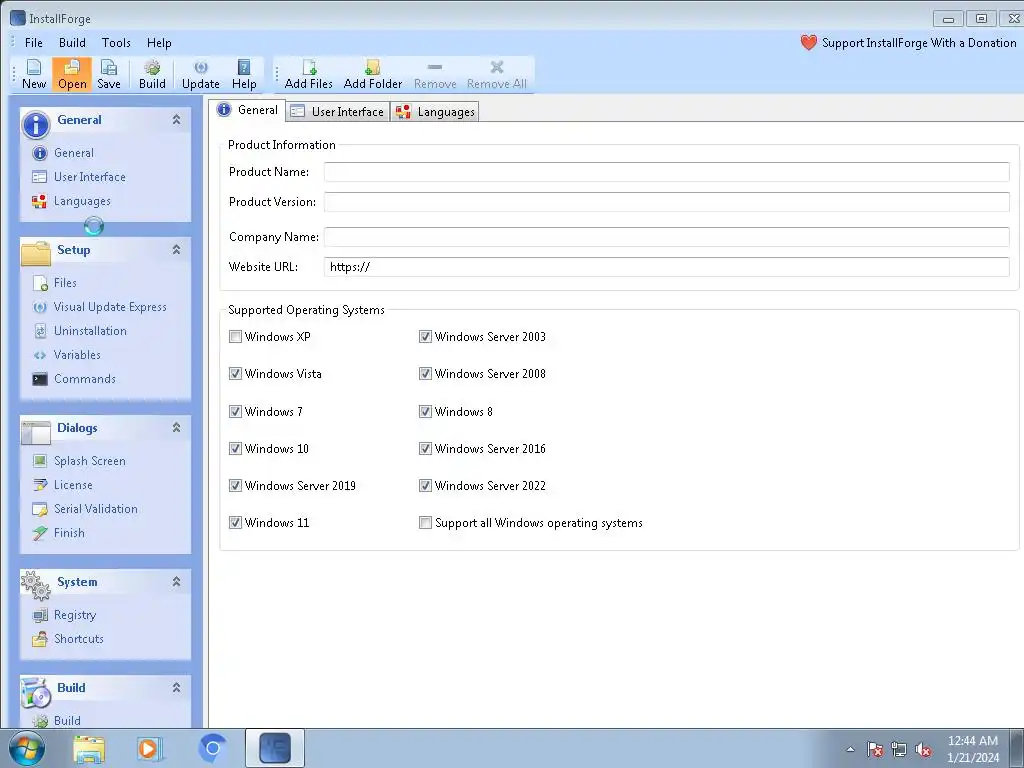Open Registry in System group
This screenshot has width=1024, height=768.
64,615
